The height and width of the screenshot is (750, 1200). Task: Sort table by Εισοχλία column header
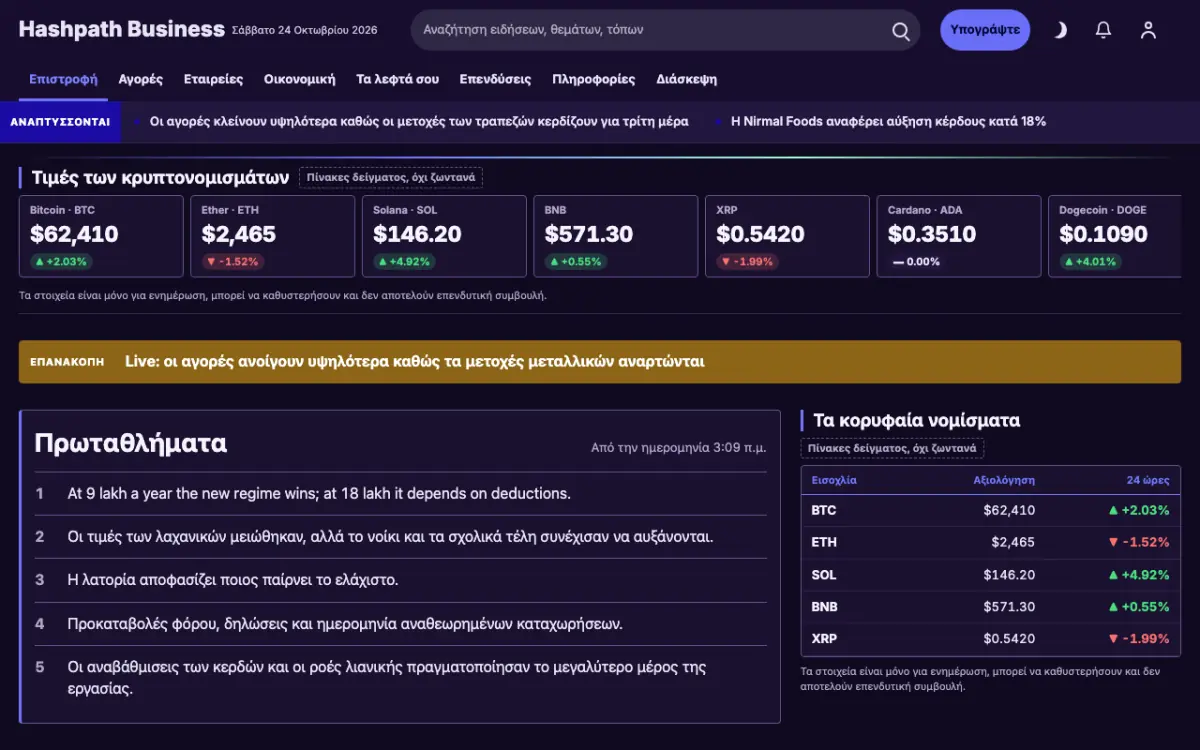coord(834,480)
